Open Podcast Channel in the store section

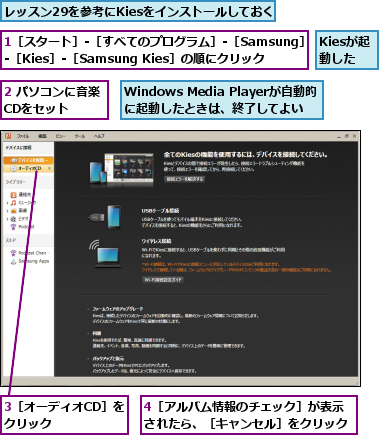pos(34,253)
